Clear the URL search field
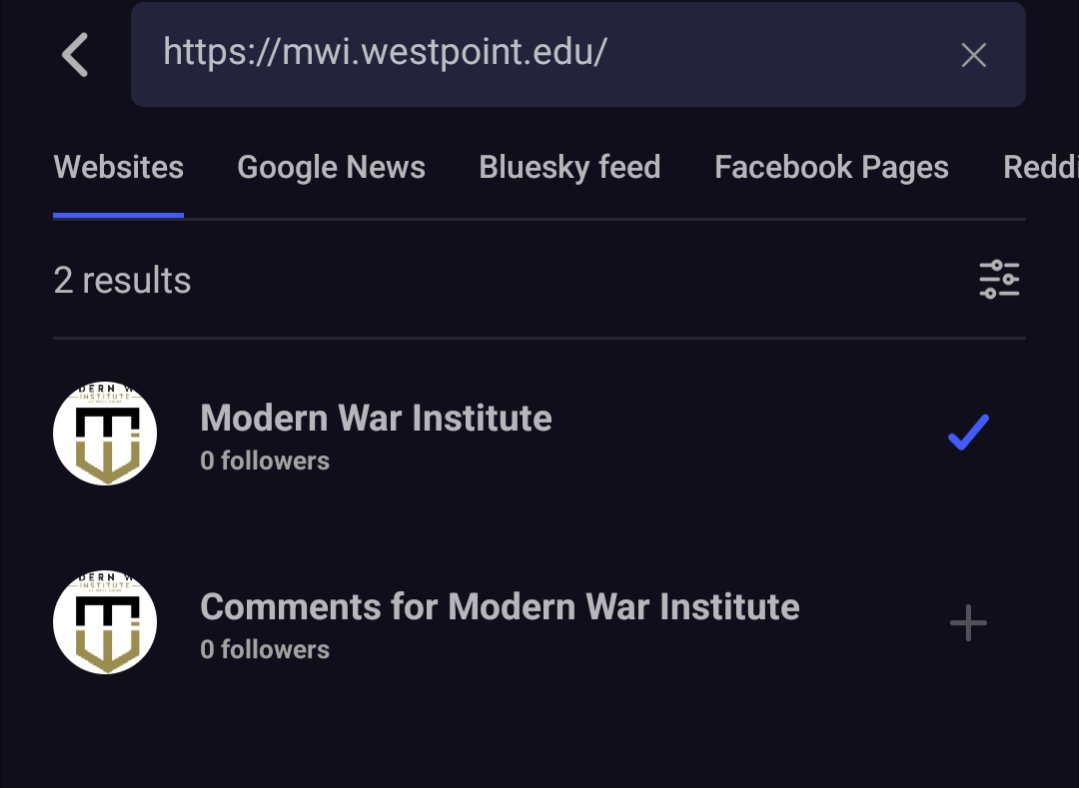1079x788 pixels. coord(974,55)
